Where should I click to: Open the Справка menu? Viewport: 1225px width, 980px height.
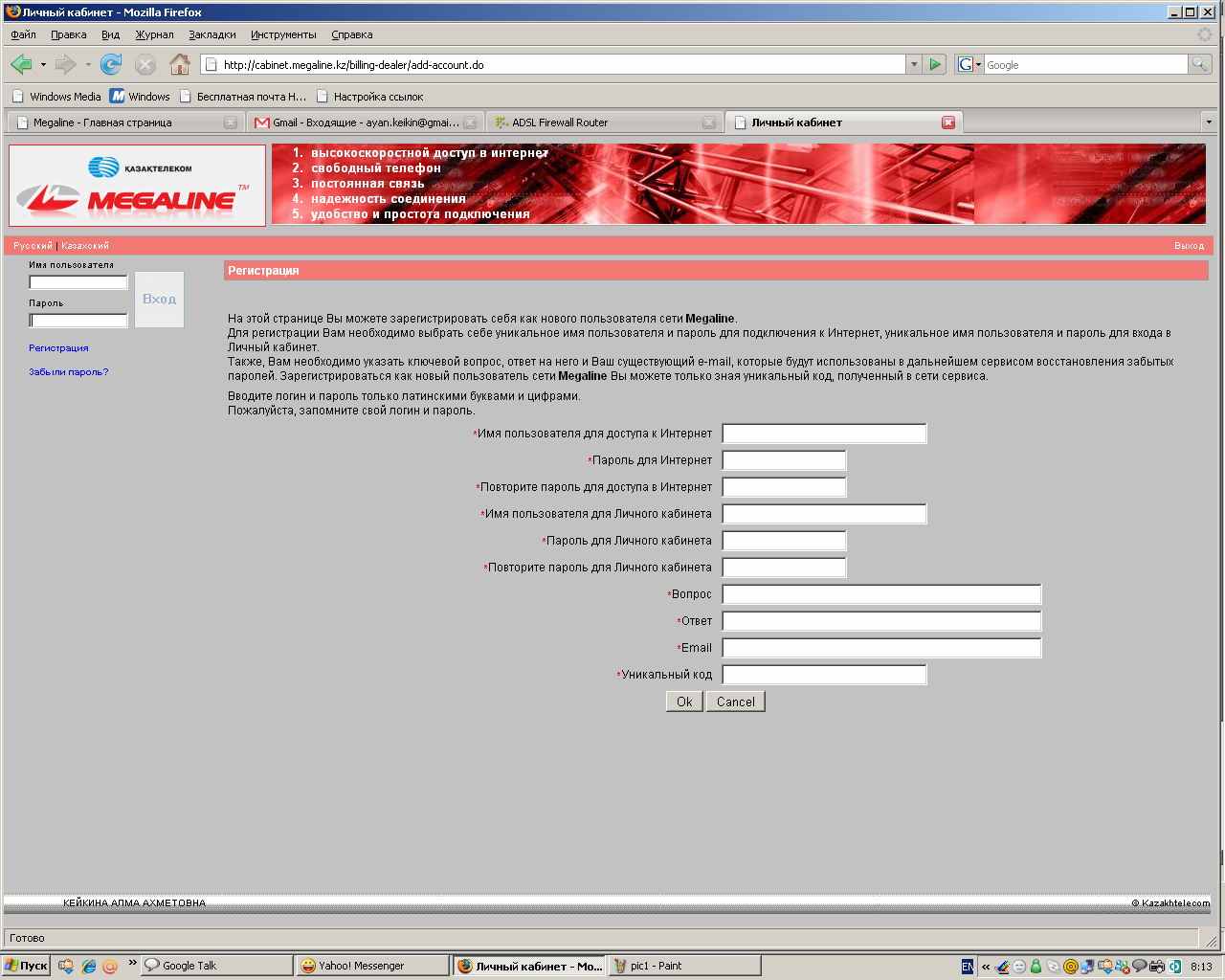pyautogui.click(x=351, y=34)
